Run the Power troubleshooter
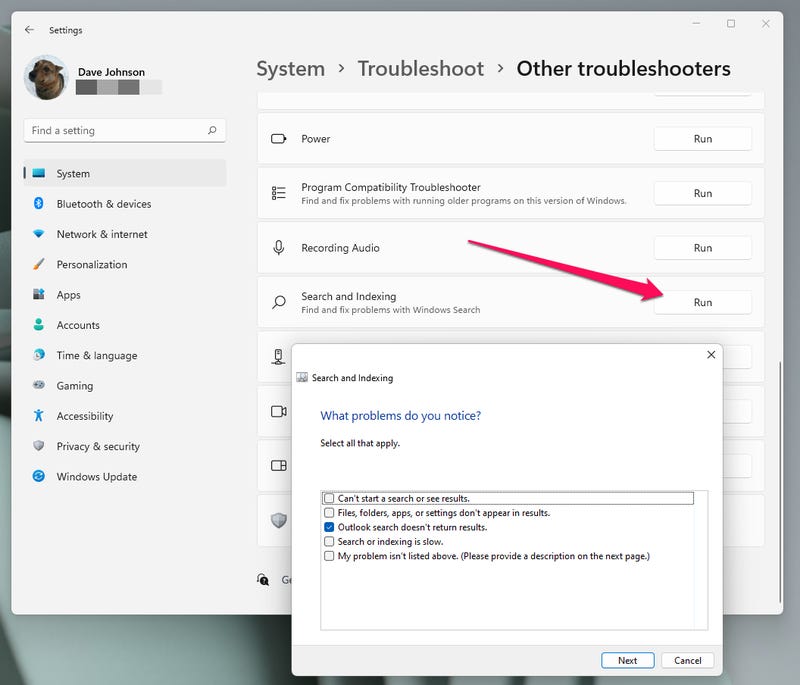Viewport: 800px width, 685px height. point(703,139)
